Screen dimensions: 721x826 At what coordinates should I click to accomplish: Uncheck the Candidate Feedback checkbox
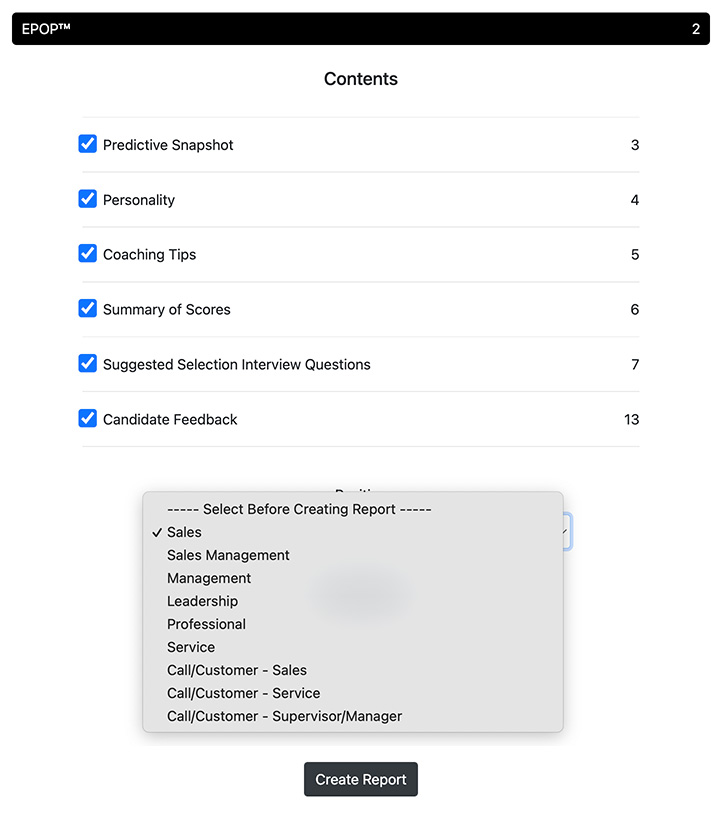88,419
